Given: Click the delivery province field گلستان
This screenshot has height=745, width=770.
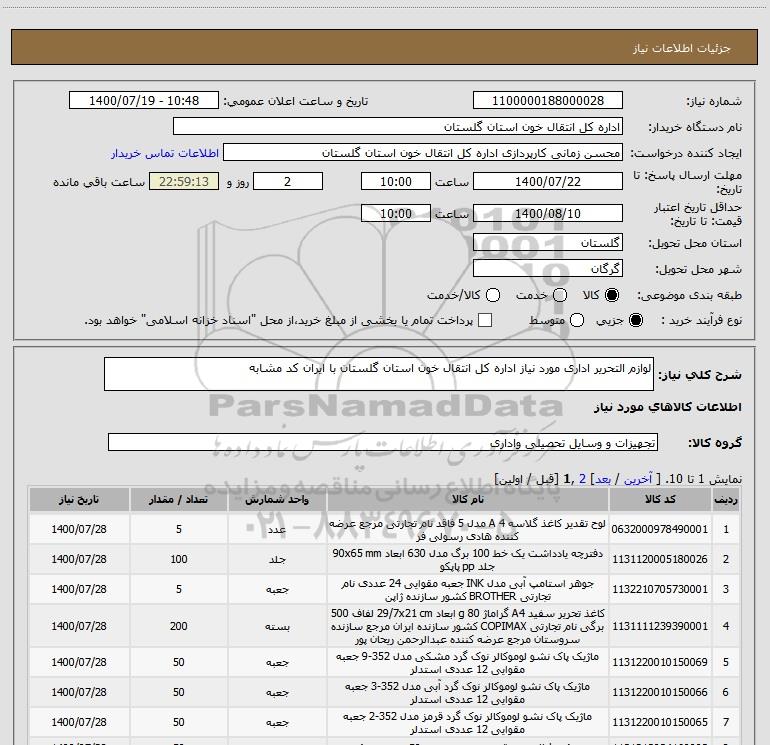Looking at the screenshot, I should [548, 243].
